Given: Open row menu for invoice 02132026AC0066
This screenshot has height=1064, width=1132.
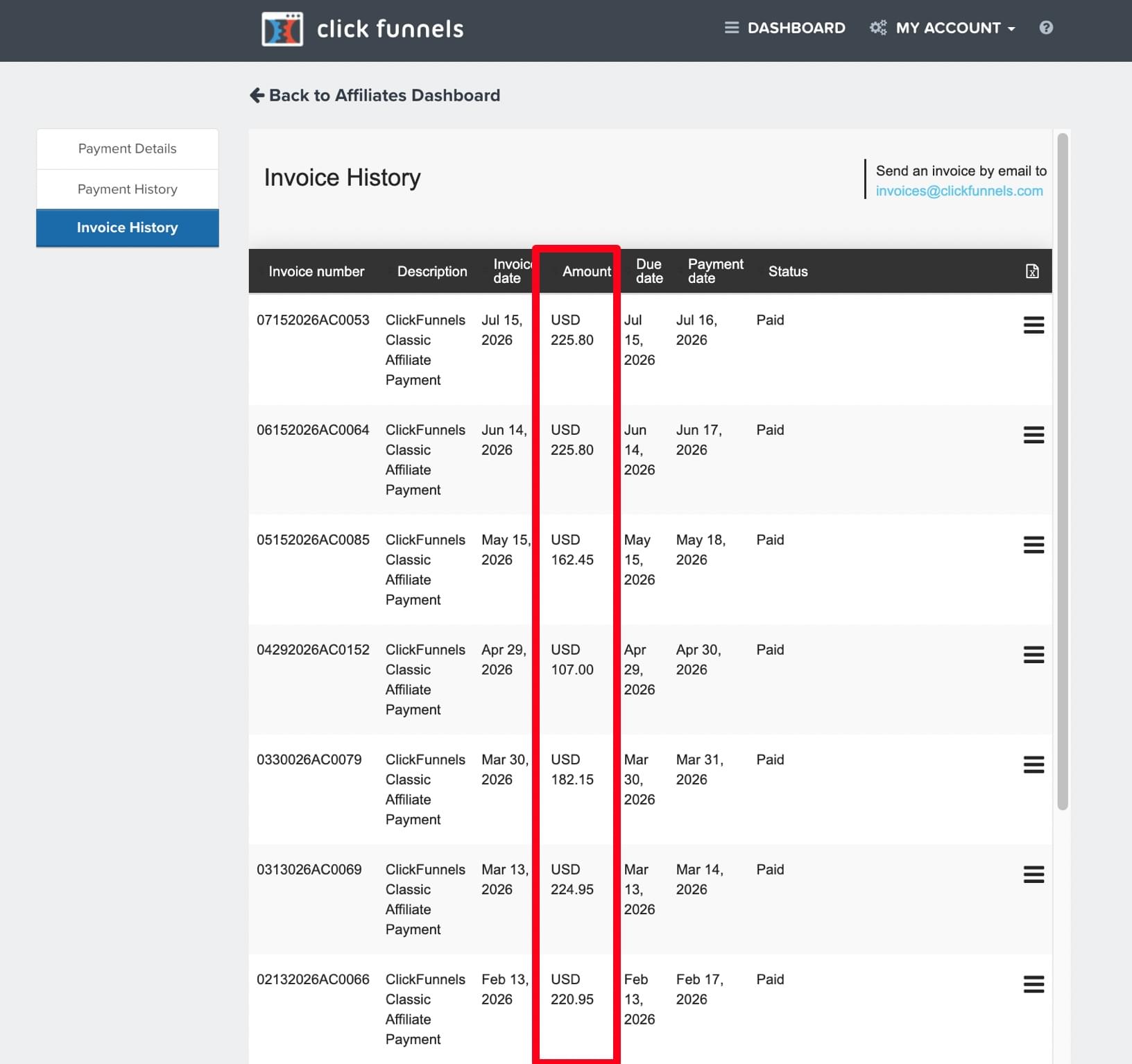Looking at the screenshot, I should (x=1034, y=984).
